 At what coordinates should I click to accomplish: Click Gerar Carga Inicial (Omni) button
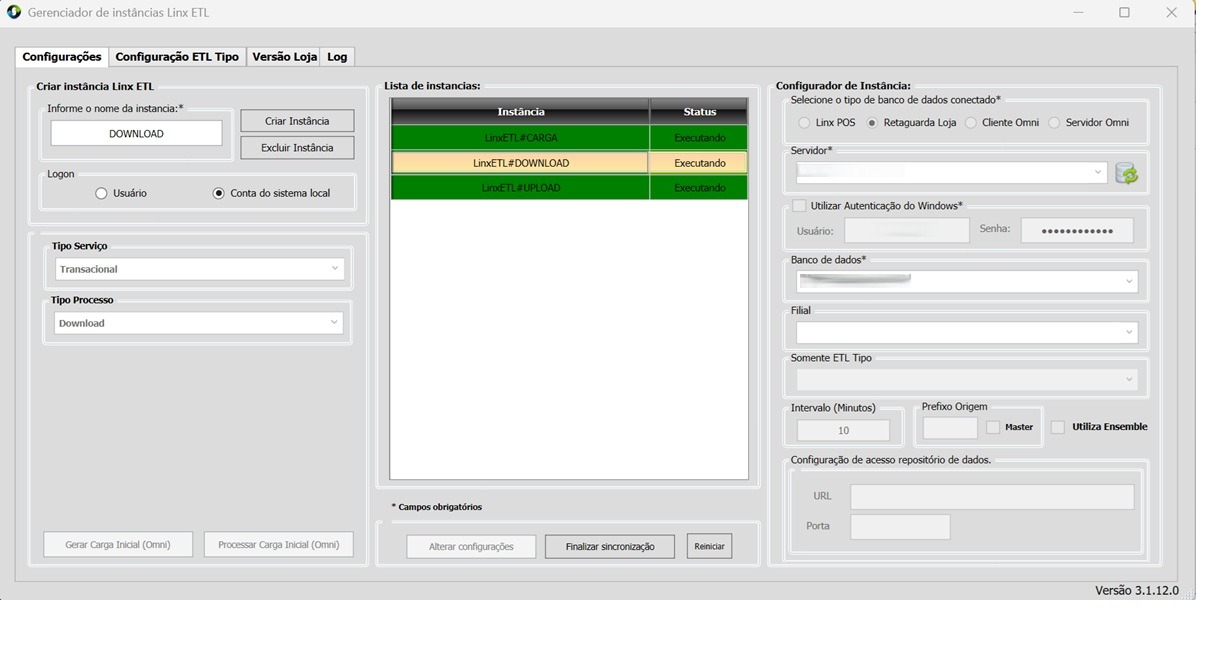coord(118,545)
